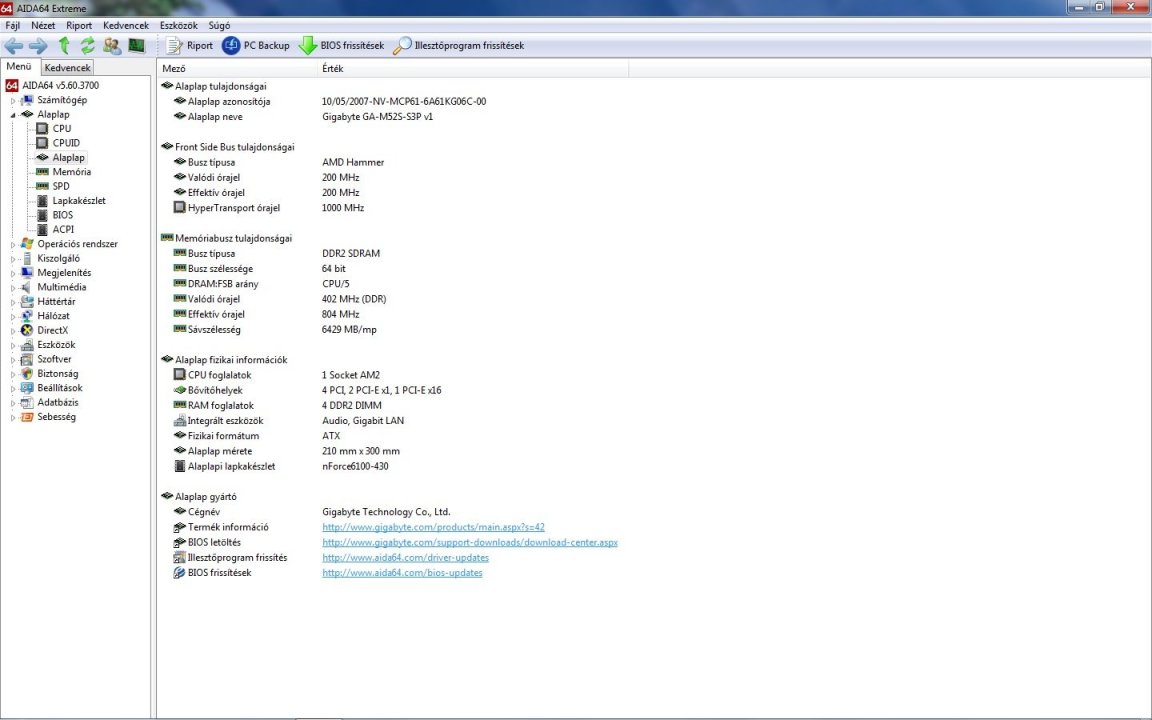
Task: Click the Refresh toolbar icon
Action: click(x=87, y=46)
